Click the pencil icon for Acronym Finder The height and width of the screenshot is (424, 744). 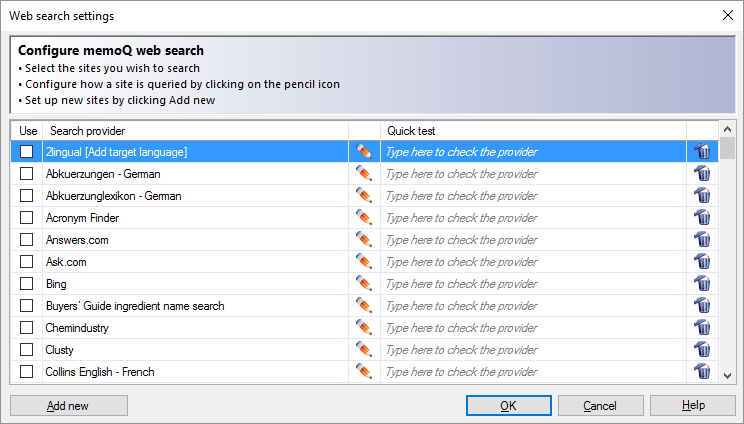[x=364, y=218]
